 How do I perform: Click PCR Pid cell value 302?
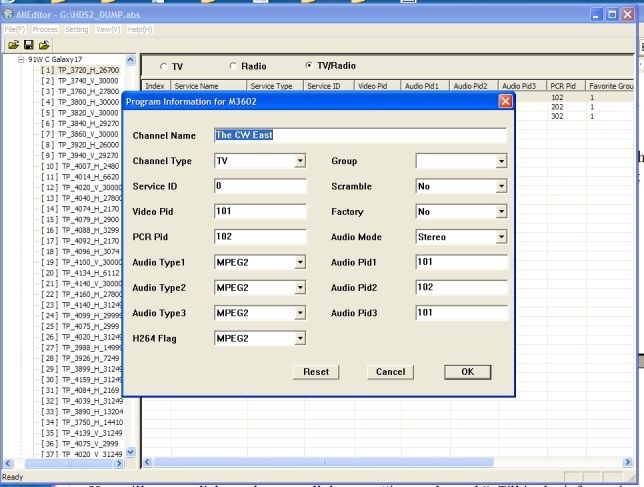[557, 117]
